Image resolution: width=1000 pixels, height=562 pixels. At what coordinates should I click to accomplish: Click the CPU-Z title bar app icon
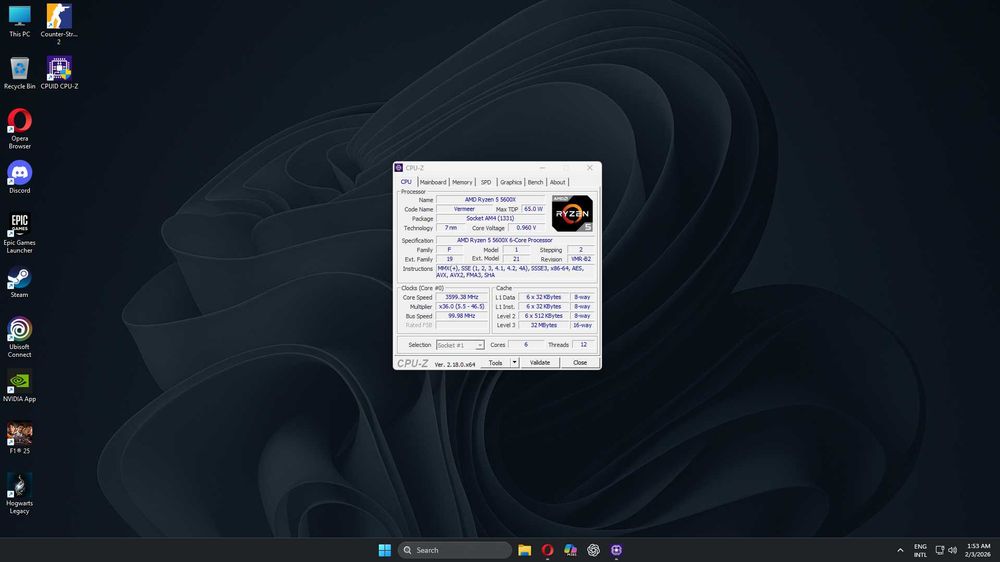click(399, 168)
